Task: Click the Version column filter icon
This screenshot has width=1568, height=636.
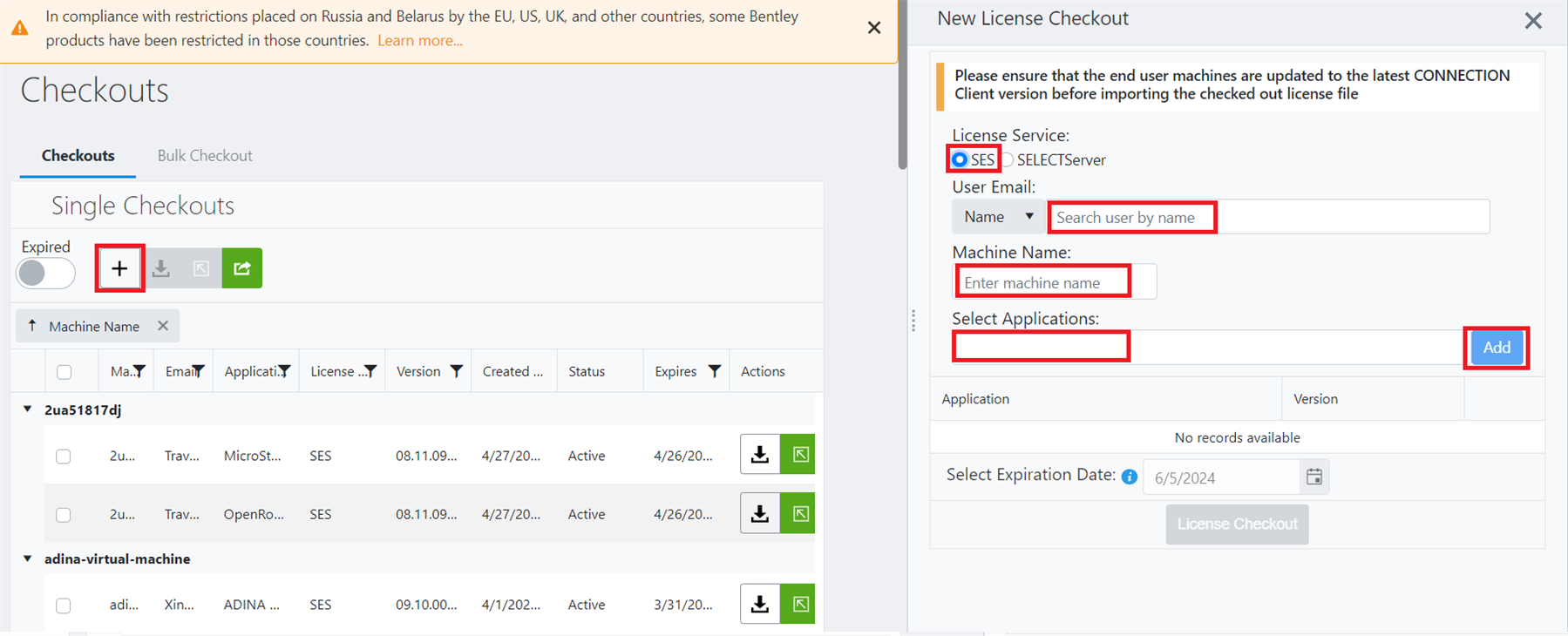Action: pos(456,371)
